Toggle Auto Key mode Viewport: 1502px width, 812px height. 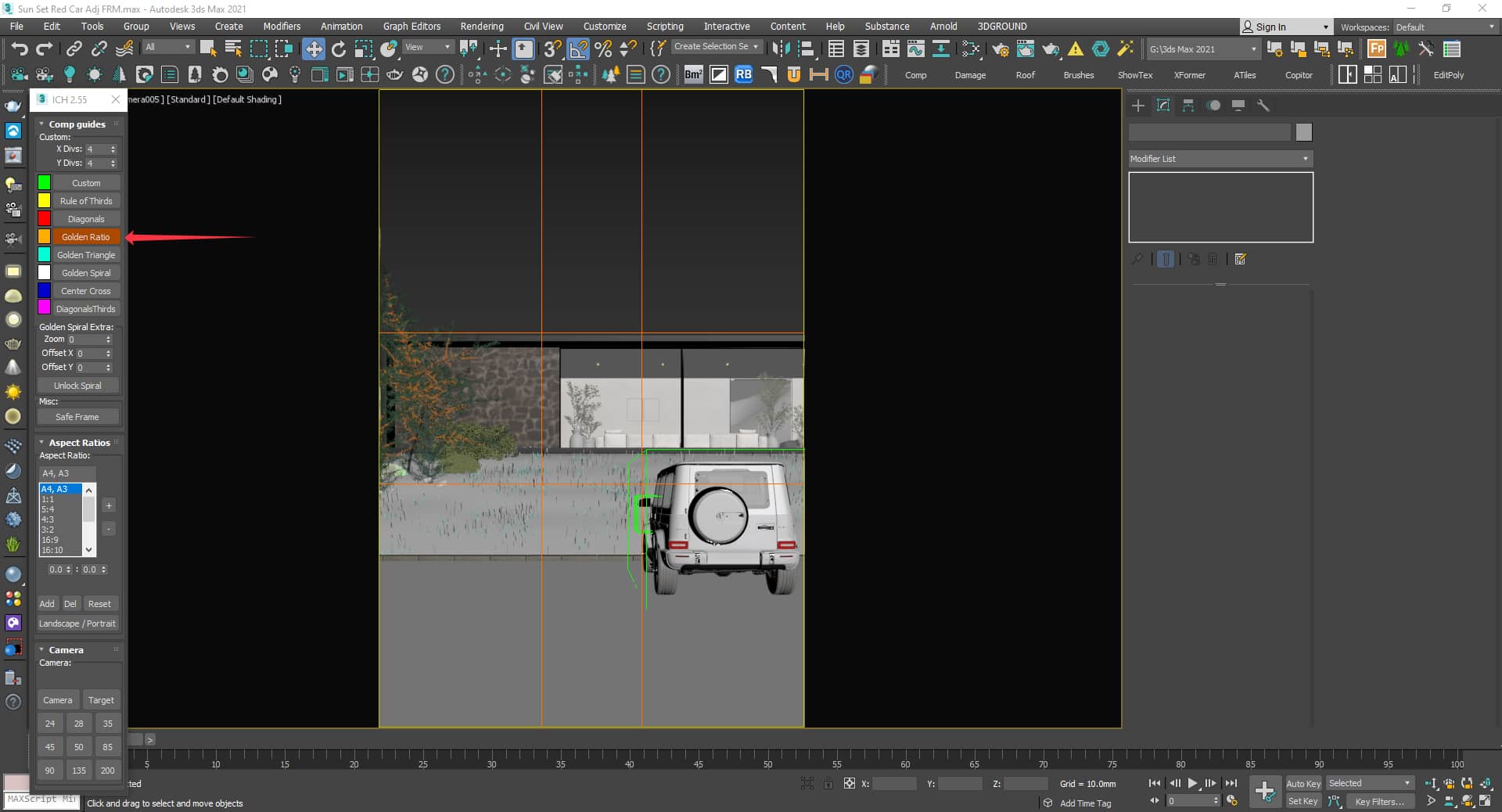(x=1303, y=783)
